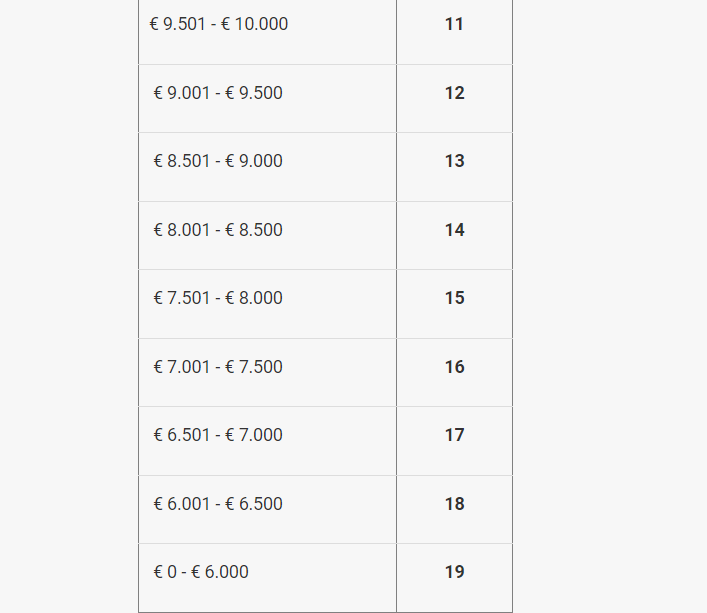Click the bold number 13
The image size is (707, 613).
point(454,161)
